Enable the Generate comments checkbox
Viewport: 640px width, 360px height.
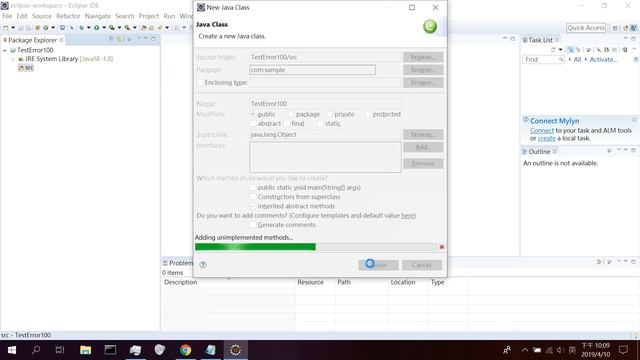(253, 225)
